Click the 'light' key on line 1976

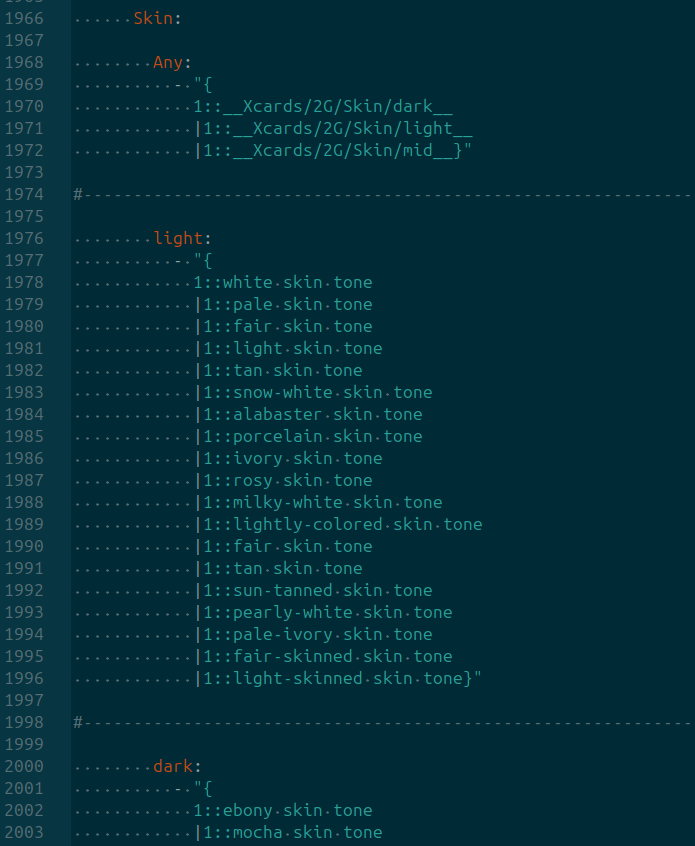pos(179,238)
